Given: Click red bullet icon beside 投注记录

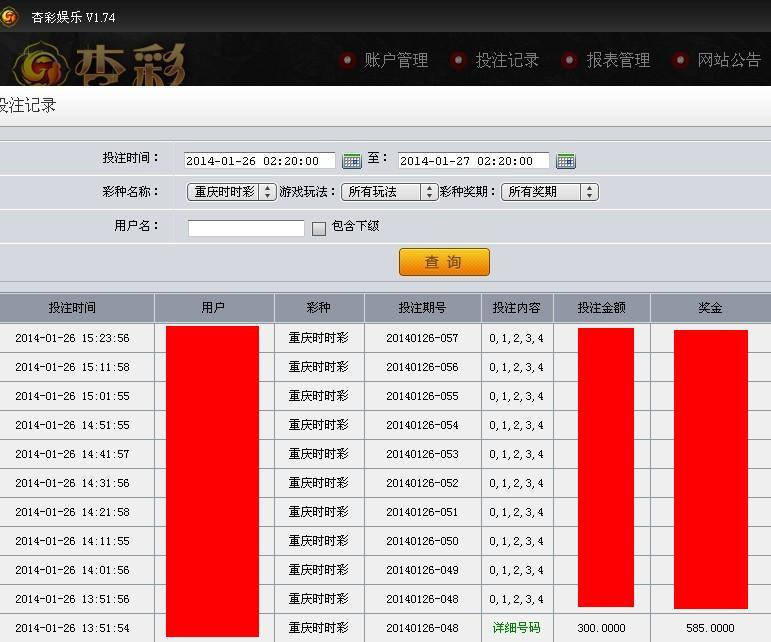Looking at the screenshot, I should click(458, 60).
